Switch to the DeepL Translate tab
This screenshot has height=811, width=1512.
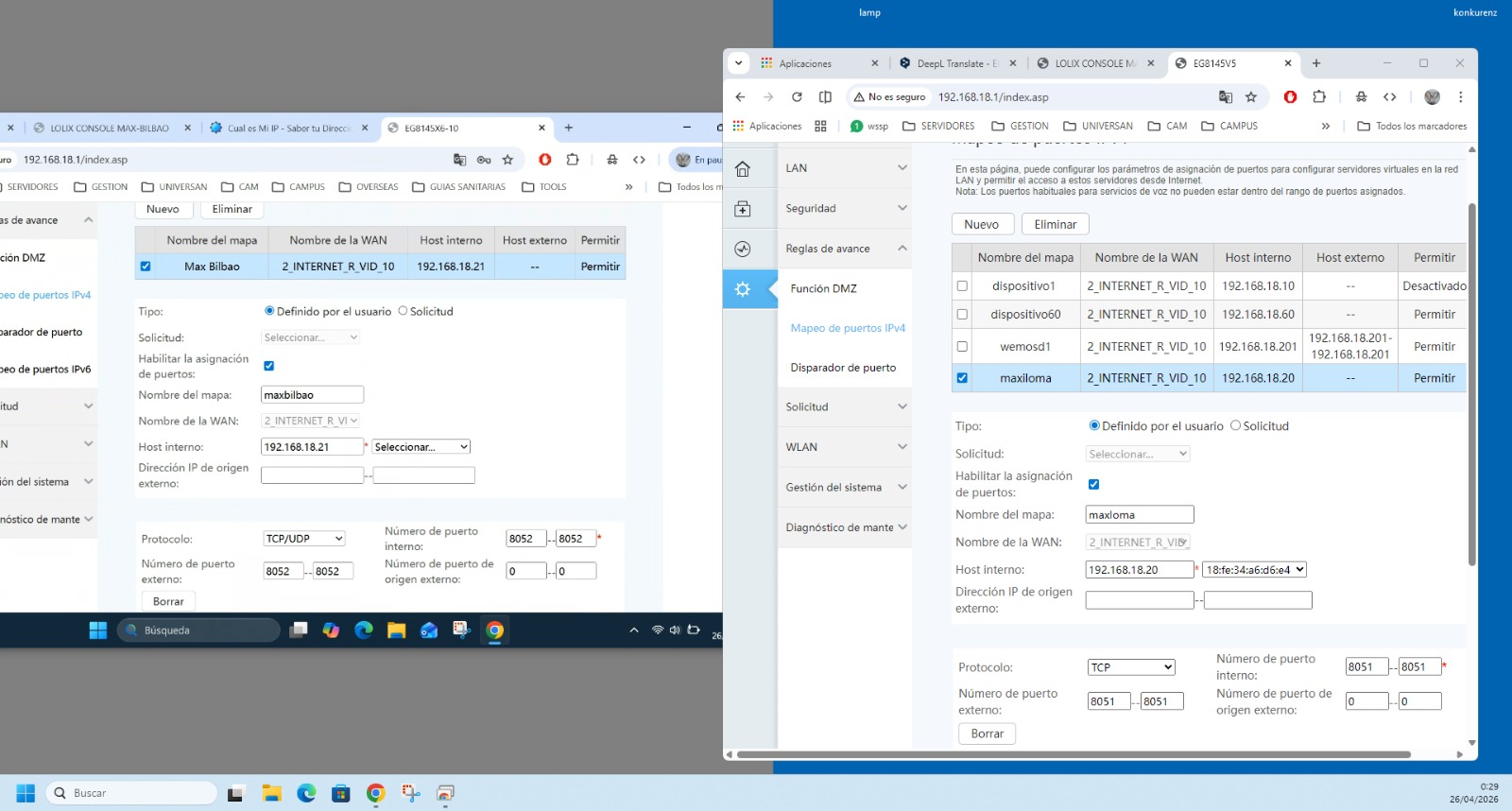click(x=956, y=63)
